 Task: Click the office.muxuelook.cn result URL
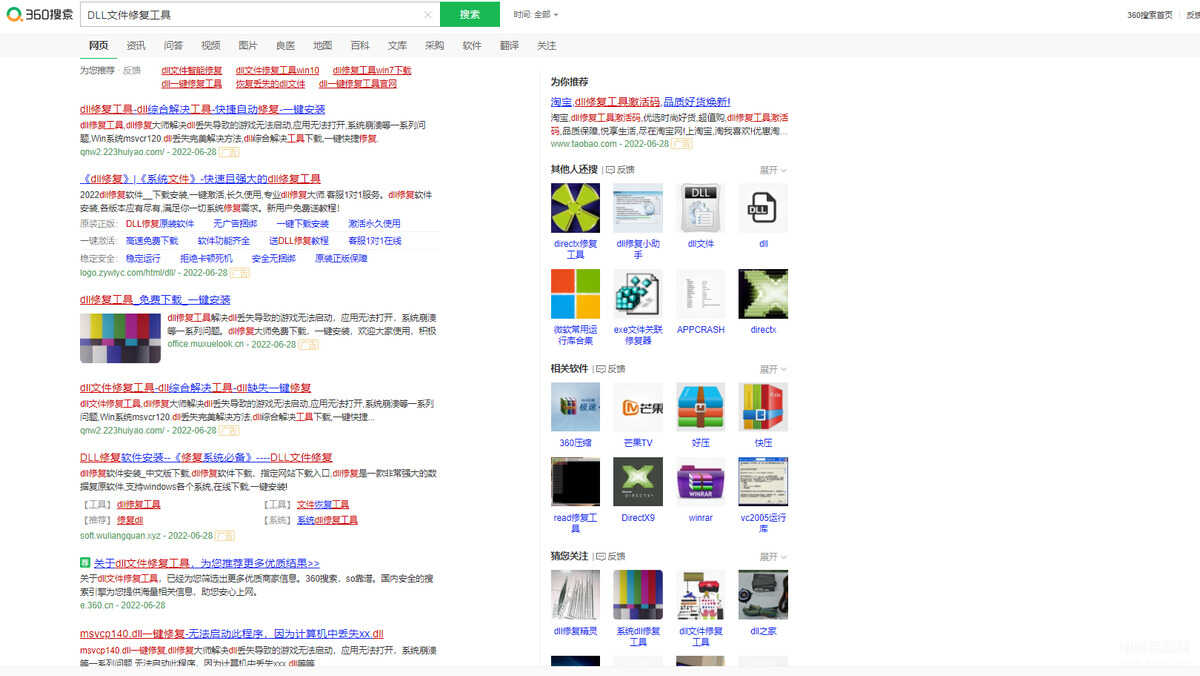pyautogui.click(x=206, y=344)
